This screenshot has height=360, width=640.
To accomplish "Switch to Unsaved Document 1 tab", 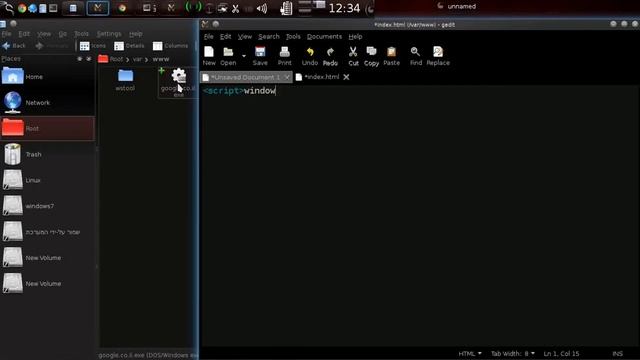I will pyautogui.click(x=246, y=77).
